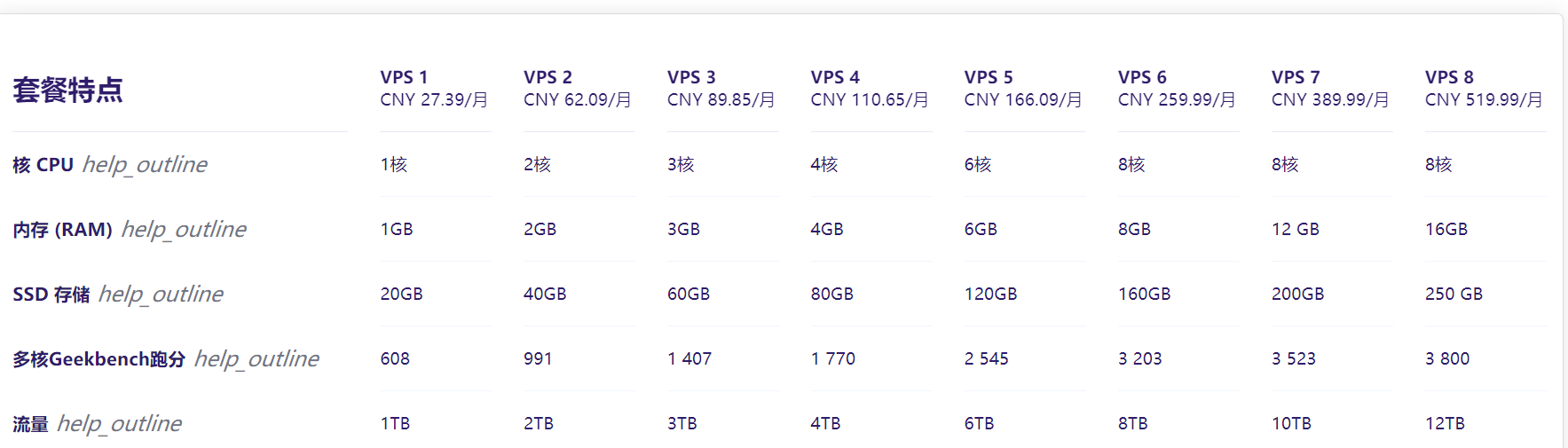Image resolution: width=1568 pixels, height=448 pixels.
Task: Open the VPS 7 plan column header
Action: pyautogui.click(x=1296, y=77)
